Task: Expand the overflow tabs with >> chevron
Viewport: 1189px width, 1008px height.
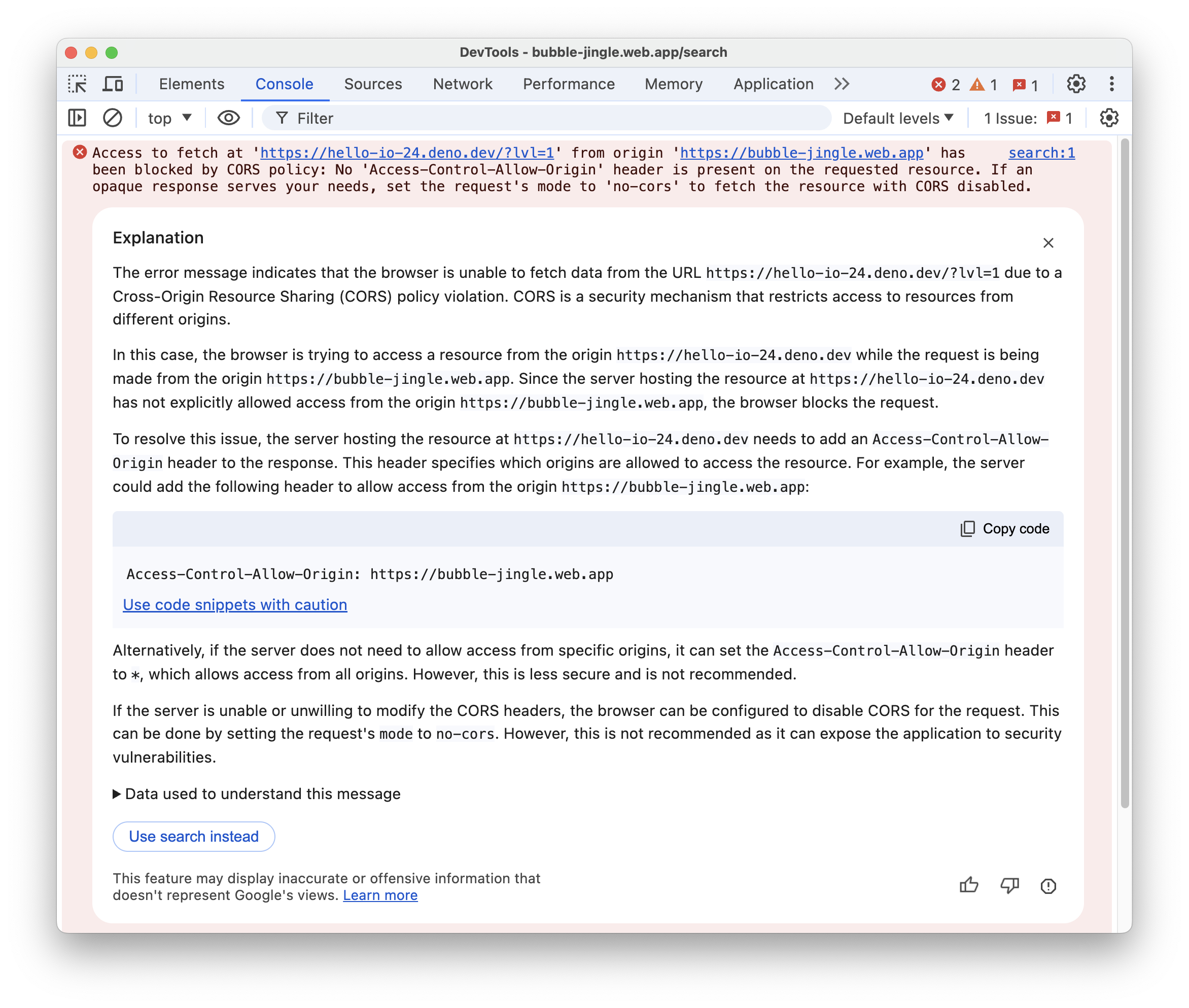Action: (x=844, y=84)
